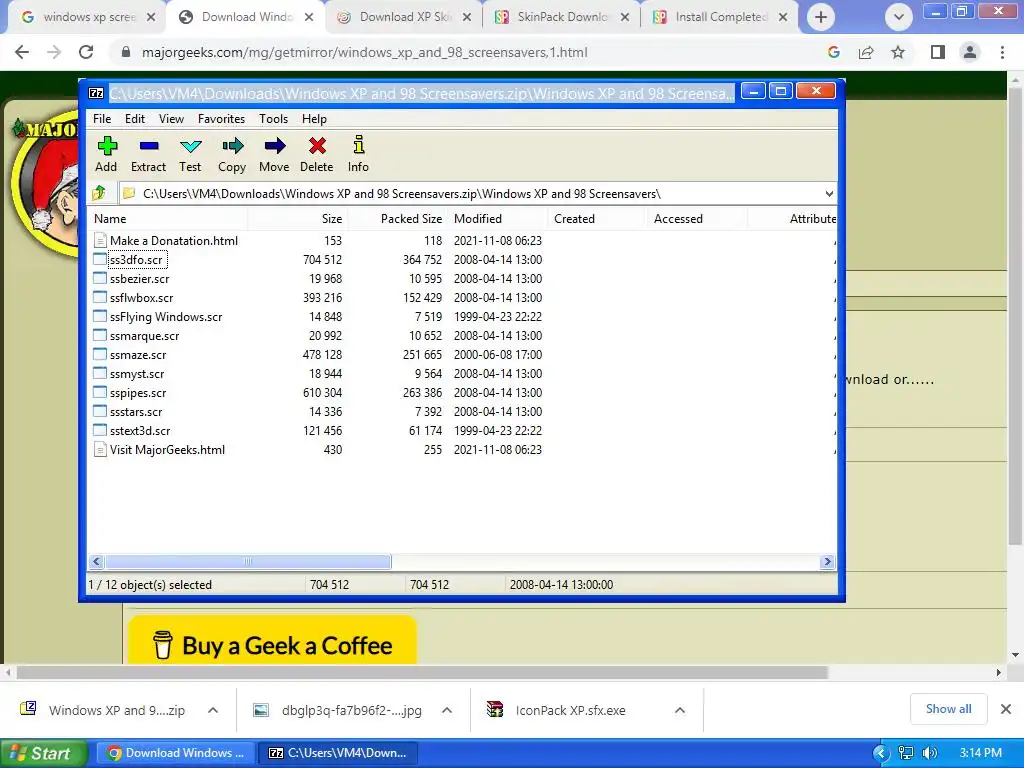Select Visit MajorGeeks.html file
The image size is (1024, 768).
click(167, 449)
